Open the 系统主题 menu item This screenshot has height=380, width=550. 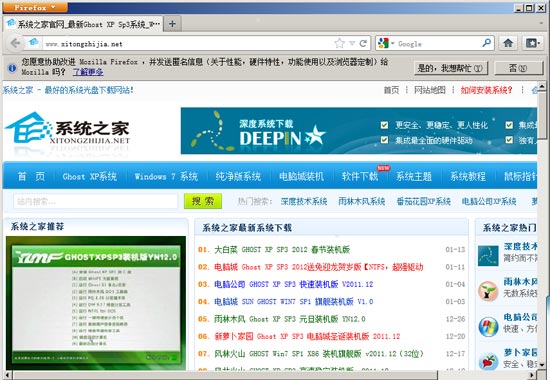pos(414,176)
